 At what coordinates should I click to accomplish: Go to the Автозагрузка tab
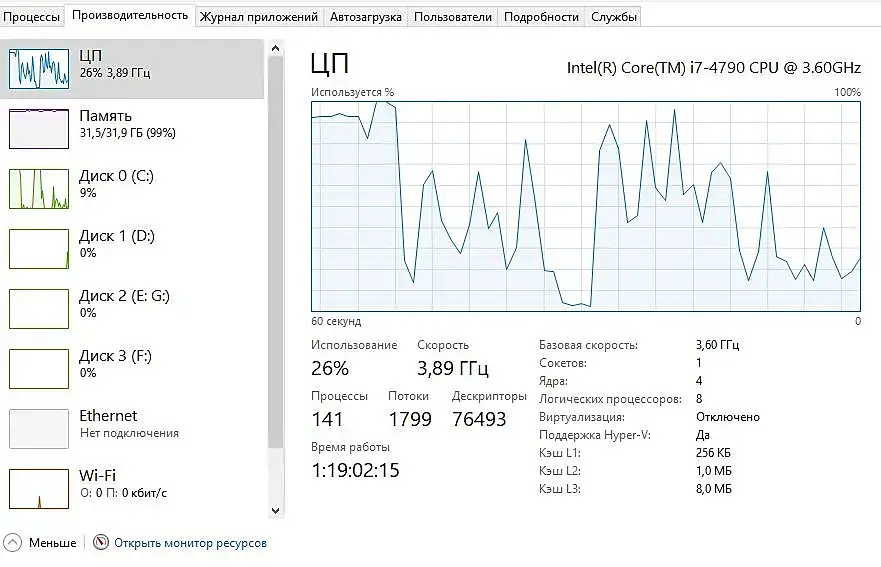pos(366,17)
